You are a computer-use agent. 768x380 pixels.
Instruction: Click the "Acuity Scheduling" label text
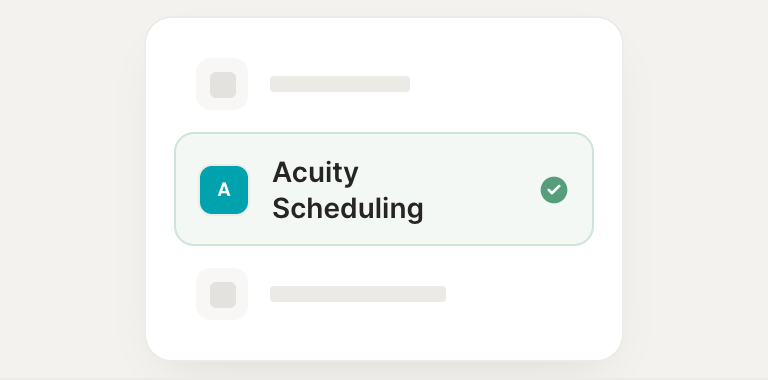(x=348, y=190)
